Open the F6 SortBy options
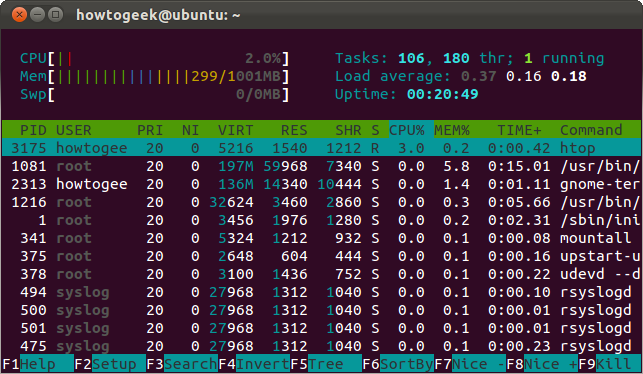 pyautogui.click(x=398, y=364)
